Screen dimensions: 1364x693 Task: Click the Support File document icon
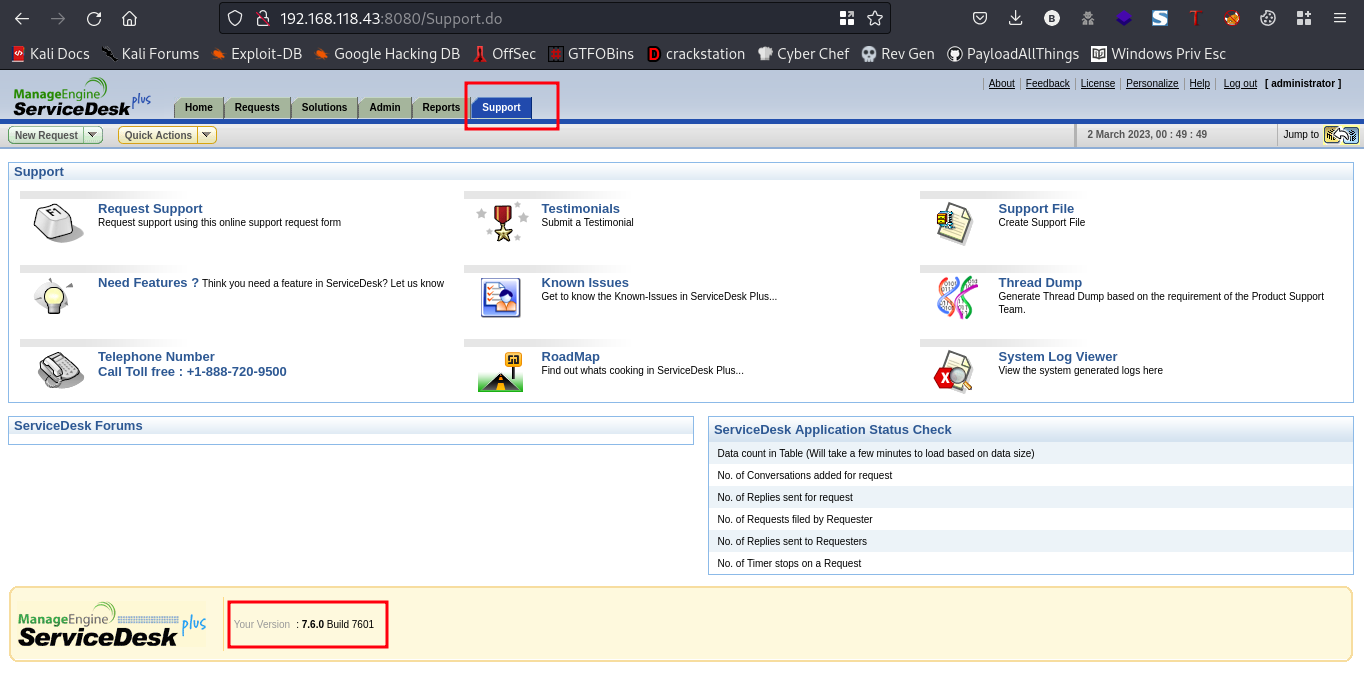(x=953, y=223)
